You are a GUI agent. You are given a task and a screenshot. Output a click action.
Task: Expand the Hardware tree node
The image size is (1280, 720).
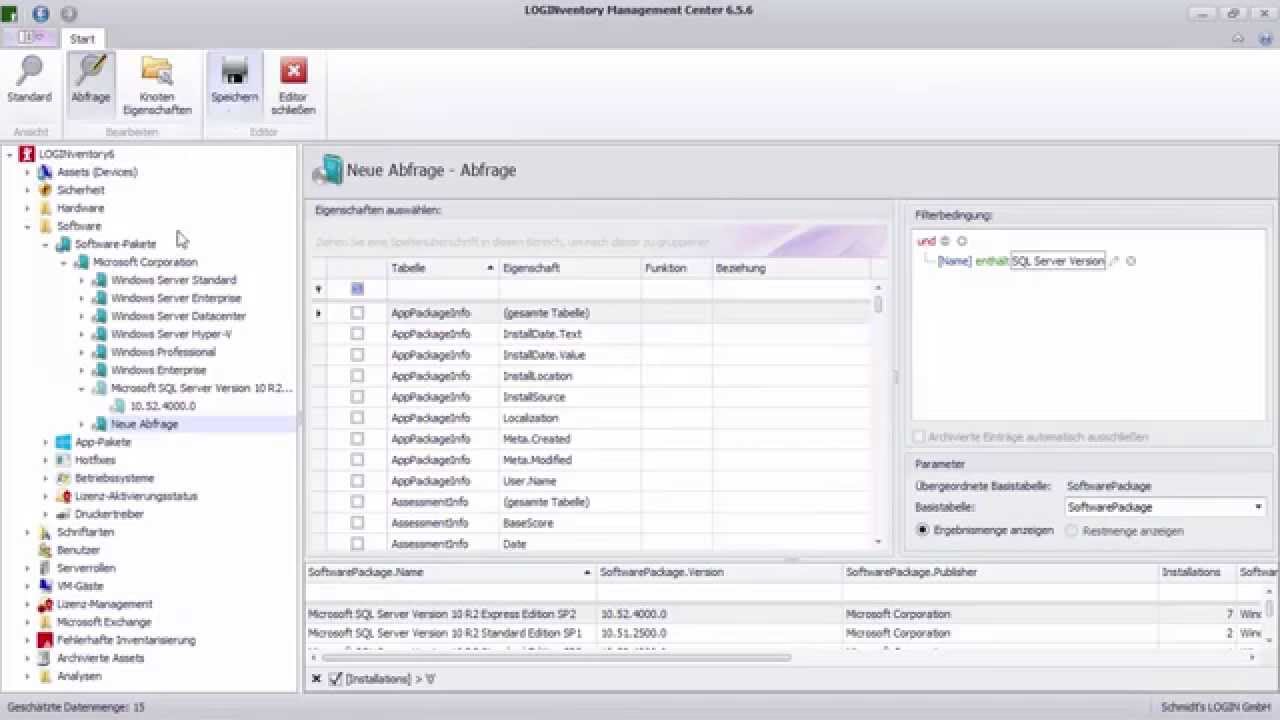[28, 208]
